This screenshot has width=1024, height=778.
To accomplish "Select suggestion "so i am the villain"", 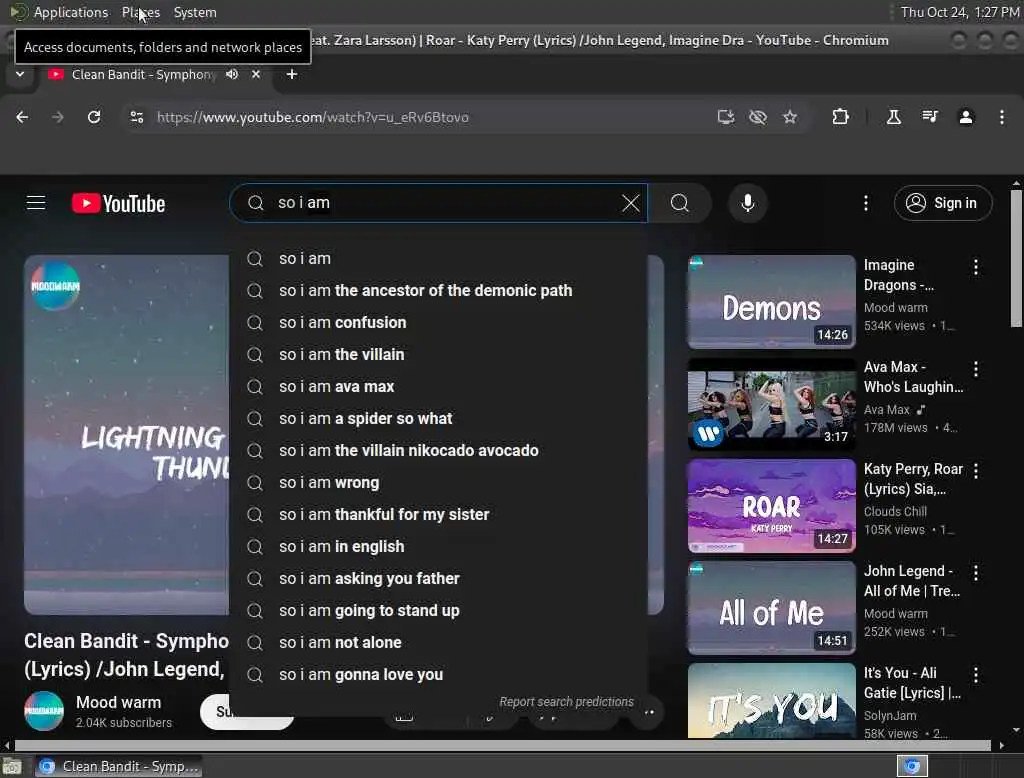I will (438, 355).
